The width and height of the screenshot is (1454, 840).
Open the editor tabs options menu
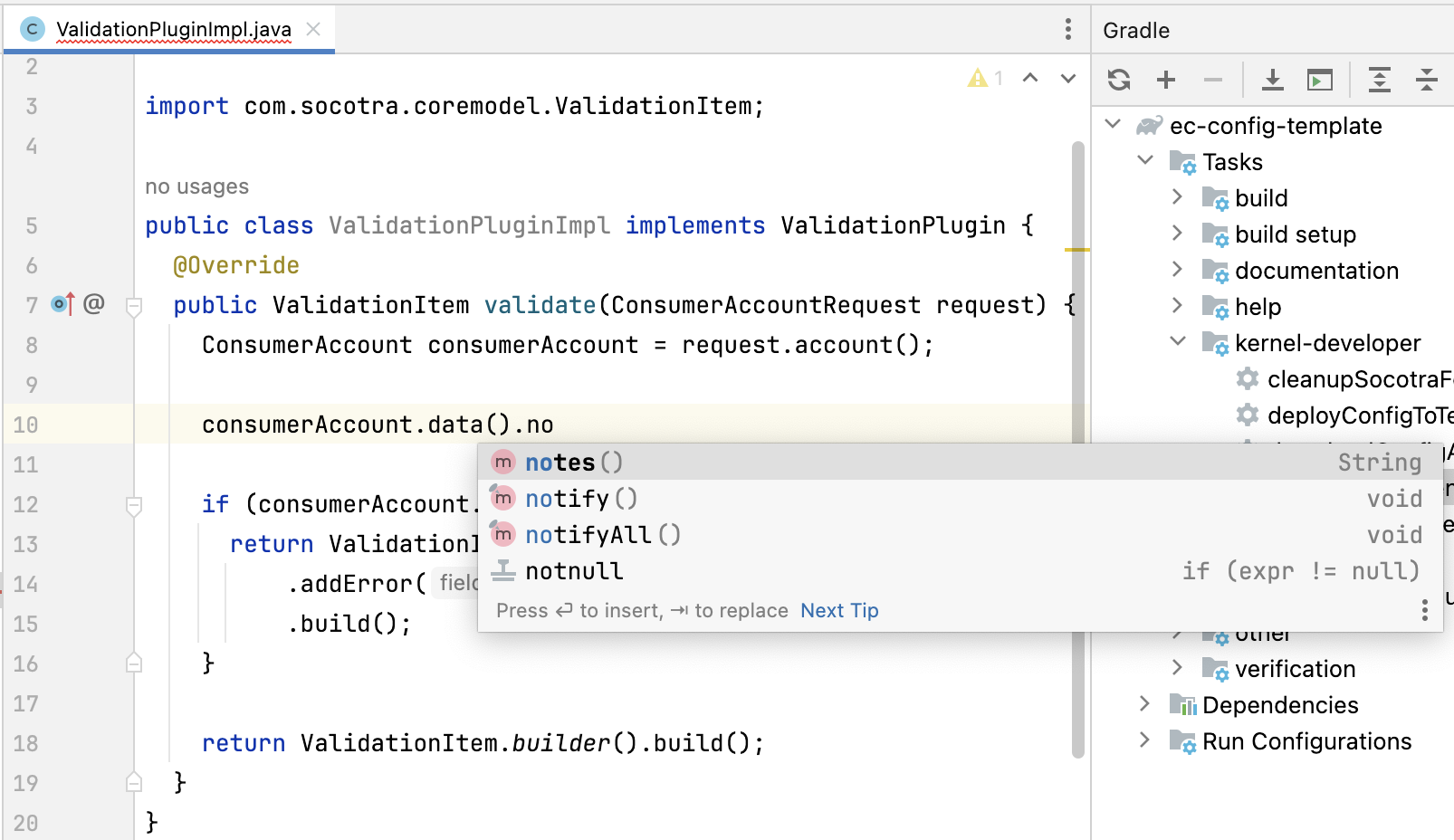click(1068, 29)
